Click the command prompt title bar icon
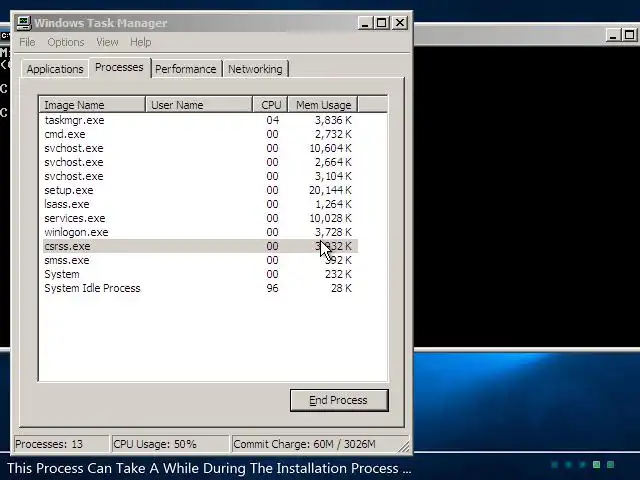 click(x=4, y=36)
